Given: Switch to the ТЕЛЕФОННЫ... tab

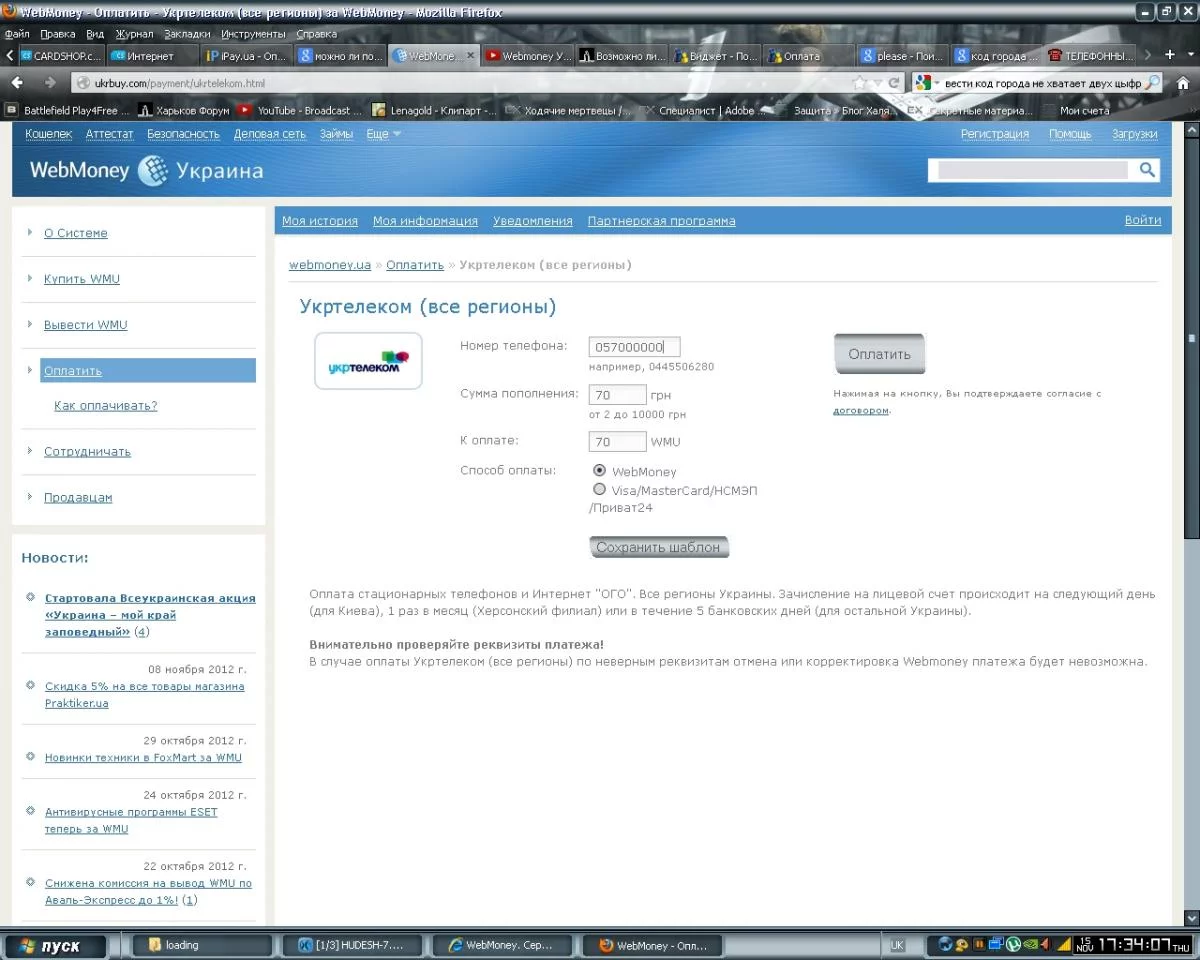Looking at the screenshot, I should click(x=1092, y=56).
